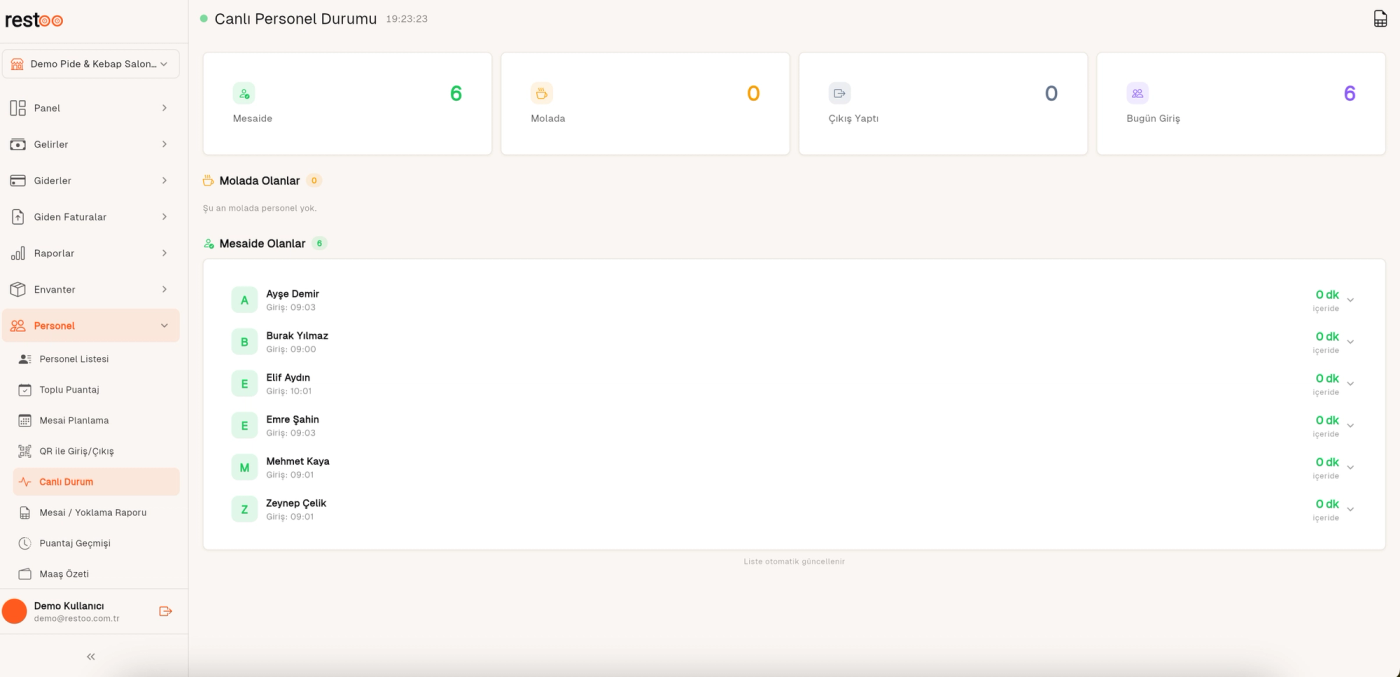
Task: Click Emre Şahin's avatar letter E
Action: coord(244,426)
